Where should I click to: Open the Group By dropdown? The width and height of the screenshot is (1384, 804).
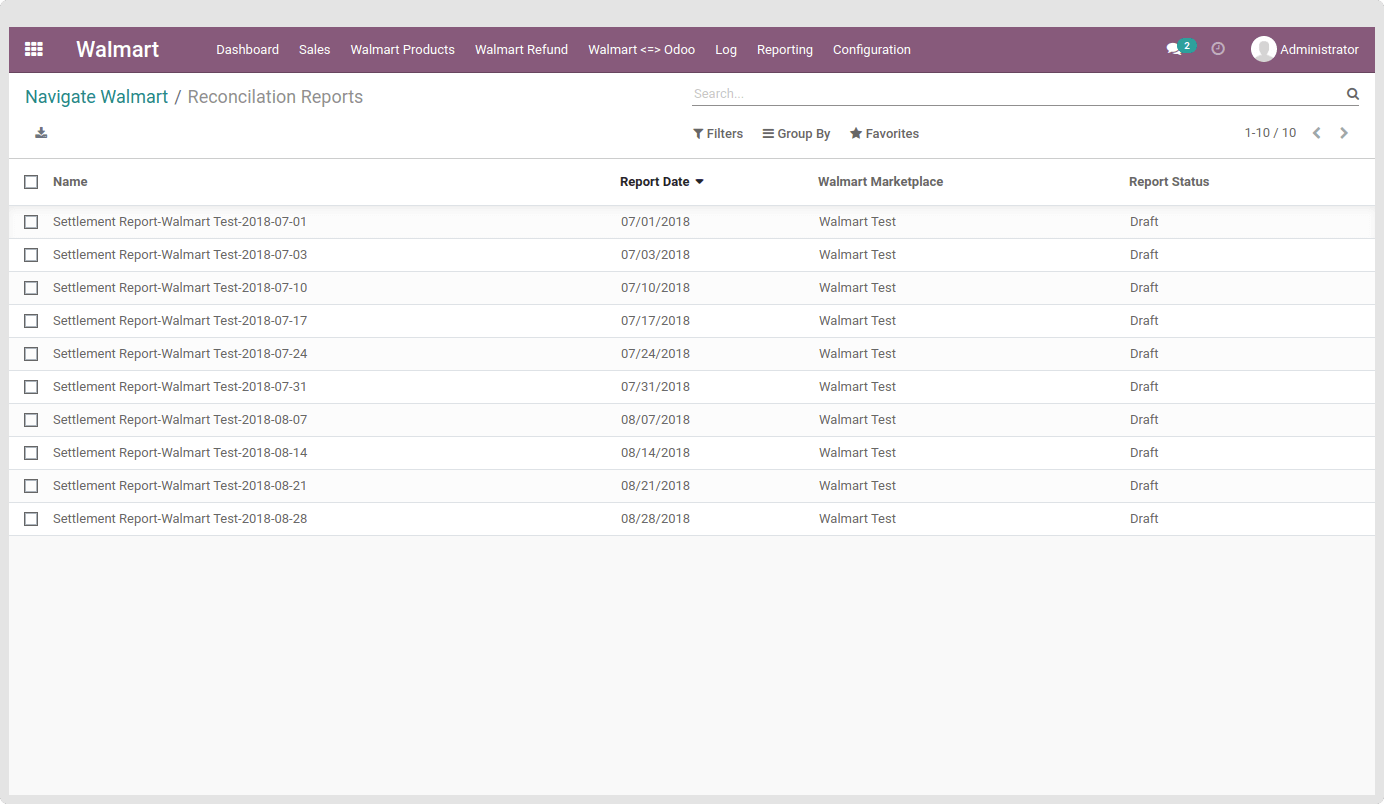pos(796,134)
